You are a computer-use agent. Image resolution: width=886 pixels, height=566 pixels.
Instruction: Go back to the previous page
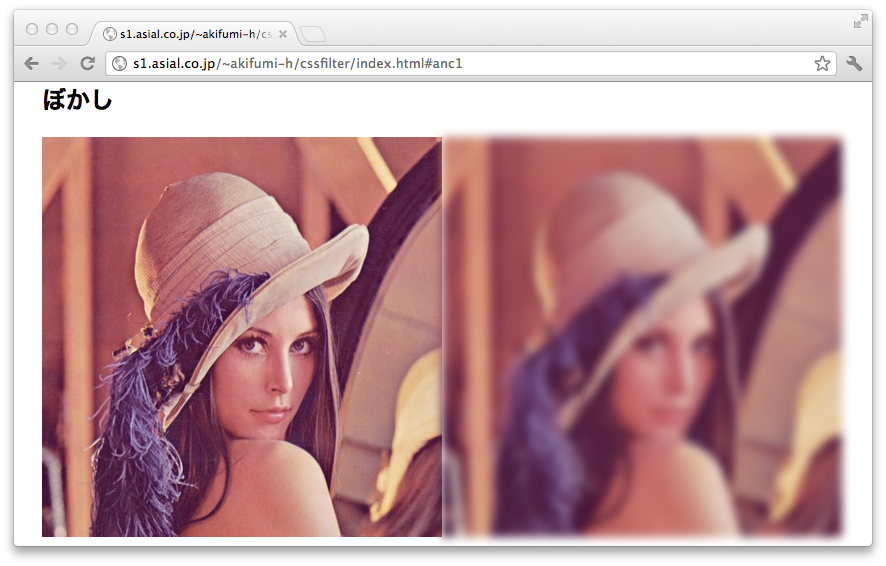coord(32,63)
